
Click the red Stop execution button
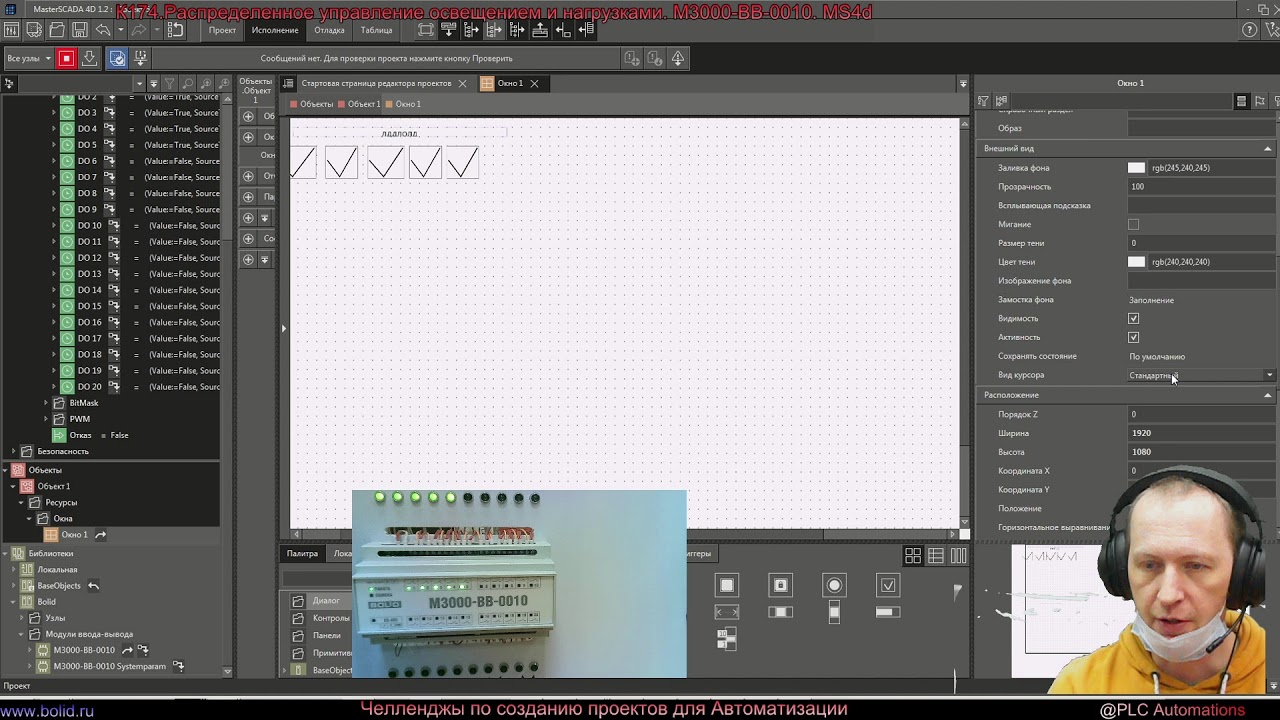pos(66,58)
